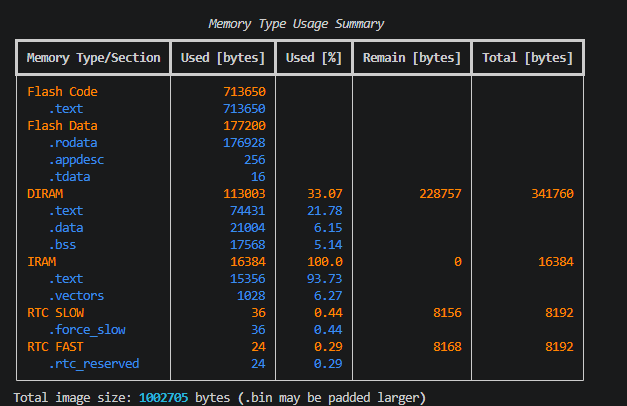The width and height of the screenshot is (627, 406).
Task: Click the 113003 used bytes value
Action: pyautogui.click(x=244, y=194)
